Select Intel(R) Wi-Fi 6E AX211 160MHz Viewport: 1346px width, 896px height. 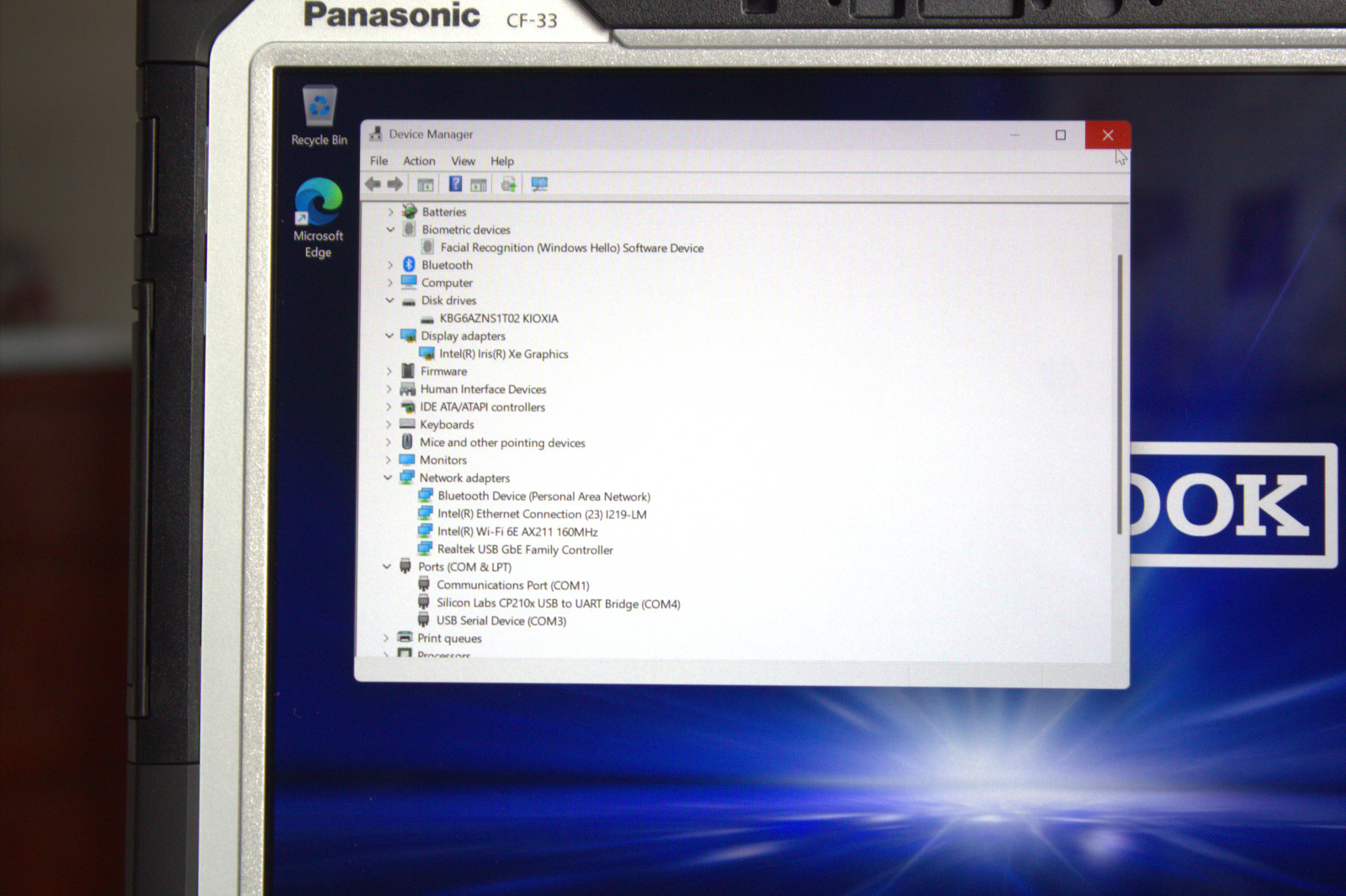point(517,532)
